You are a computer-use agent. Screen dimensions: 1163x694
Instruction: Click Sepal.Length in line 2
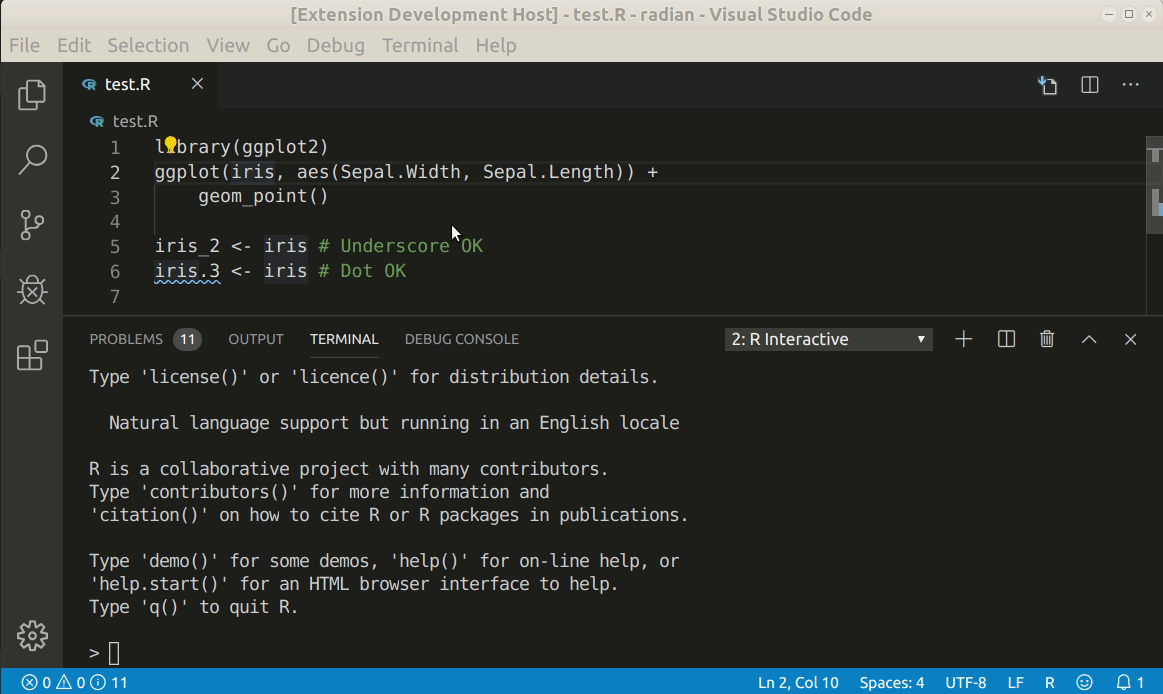click(549, 172)
